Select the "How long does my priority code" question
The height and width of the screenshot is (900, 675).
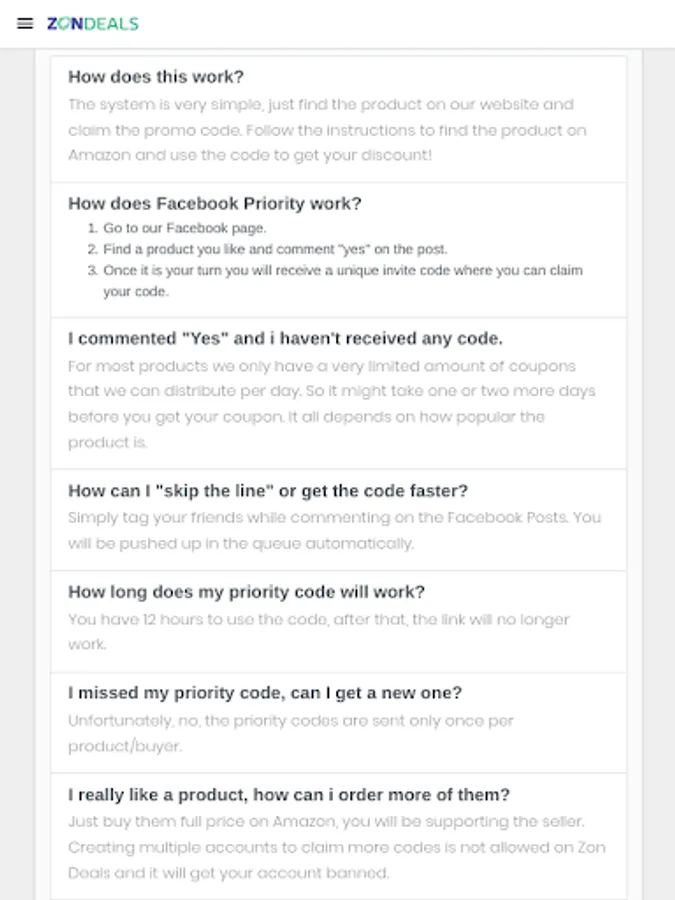point(246,592)
